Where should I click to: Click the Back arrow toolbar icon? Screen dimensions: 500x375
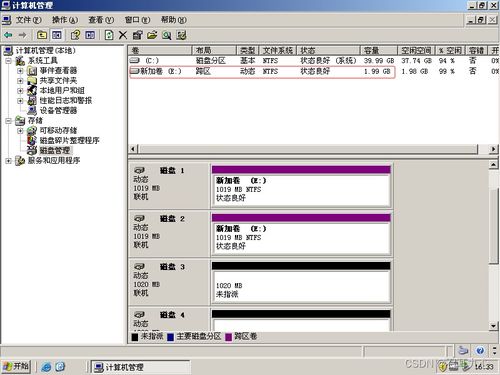tap(8, 35)
